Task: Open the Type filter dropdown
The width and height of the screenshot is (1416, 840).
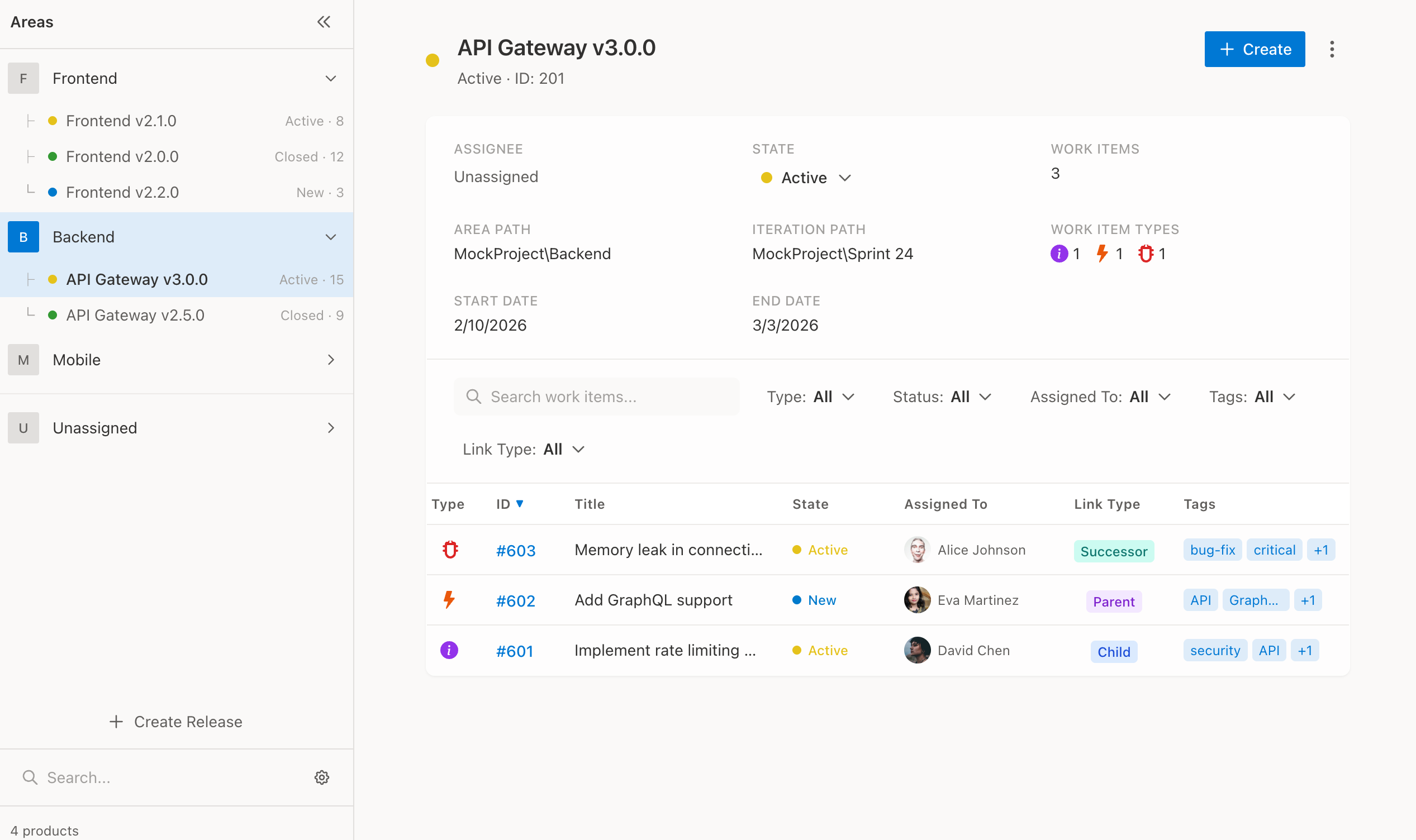Action: coord(810,397)
